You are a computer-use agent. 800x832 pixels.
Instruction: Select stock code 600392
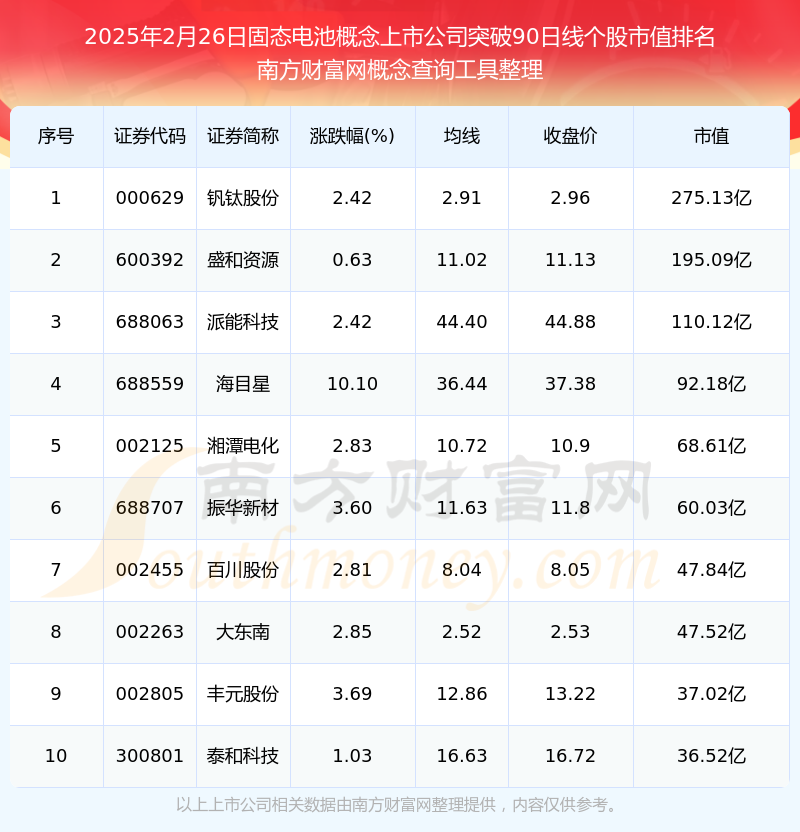coord(150,260)
